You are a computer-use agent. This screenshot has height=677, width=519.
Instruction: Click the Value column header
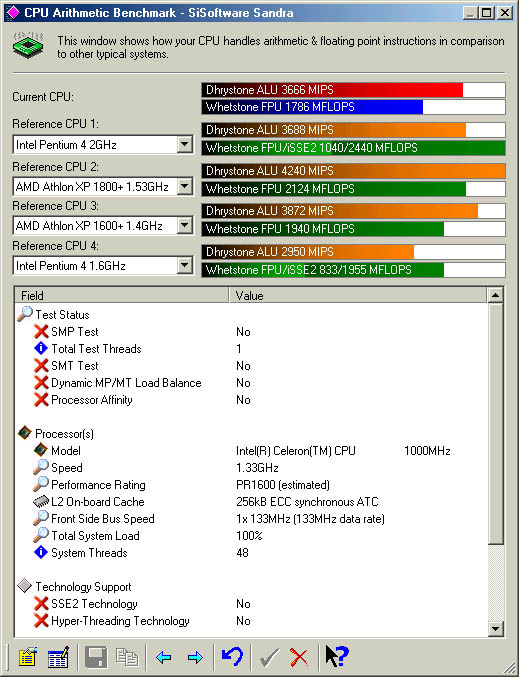pos(358,295)
